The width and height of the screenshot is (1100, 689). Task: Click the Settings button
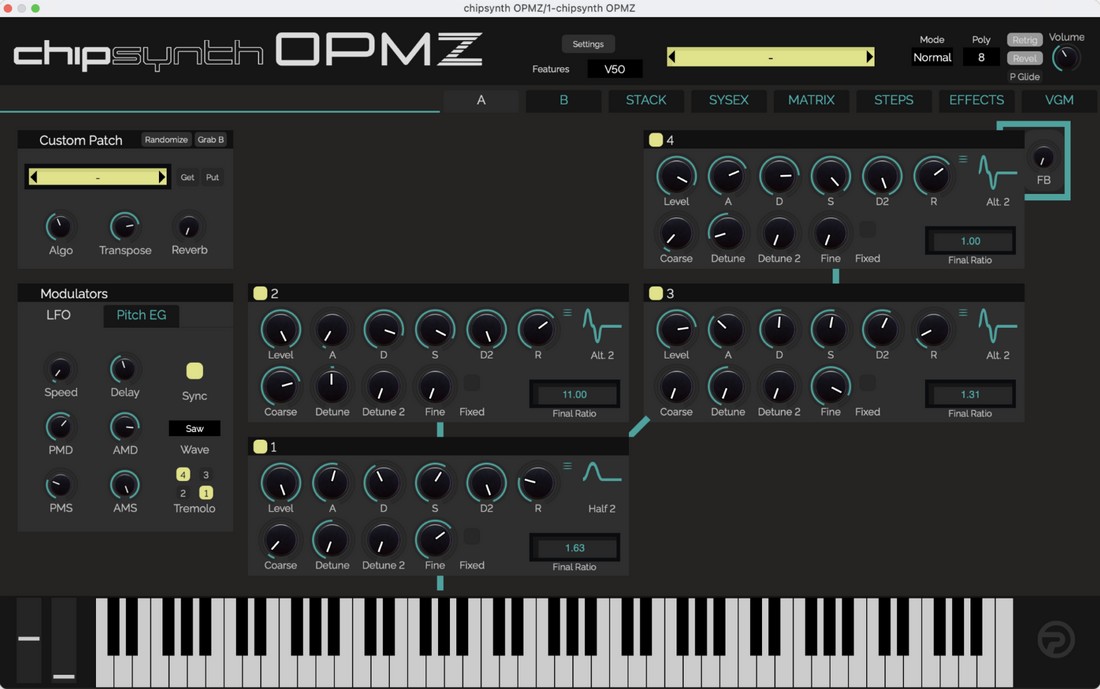(x=588, y=44)
